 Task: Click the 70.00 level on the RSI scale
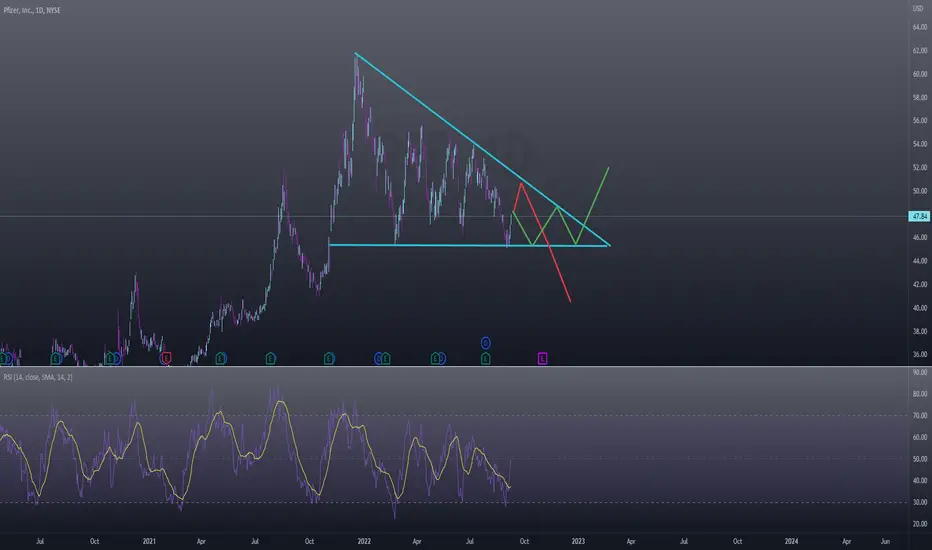920,416
